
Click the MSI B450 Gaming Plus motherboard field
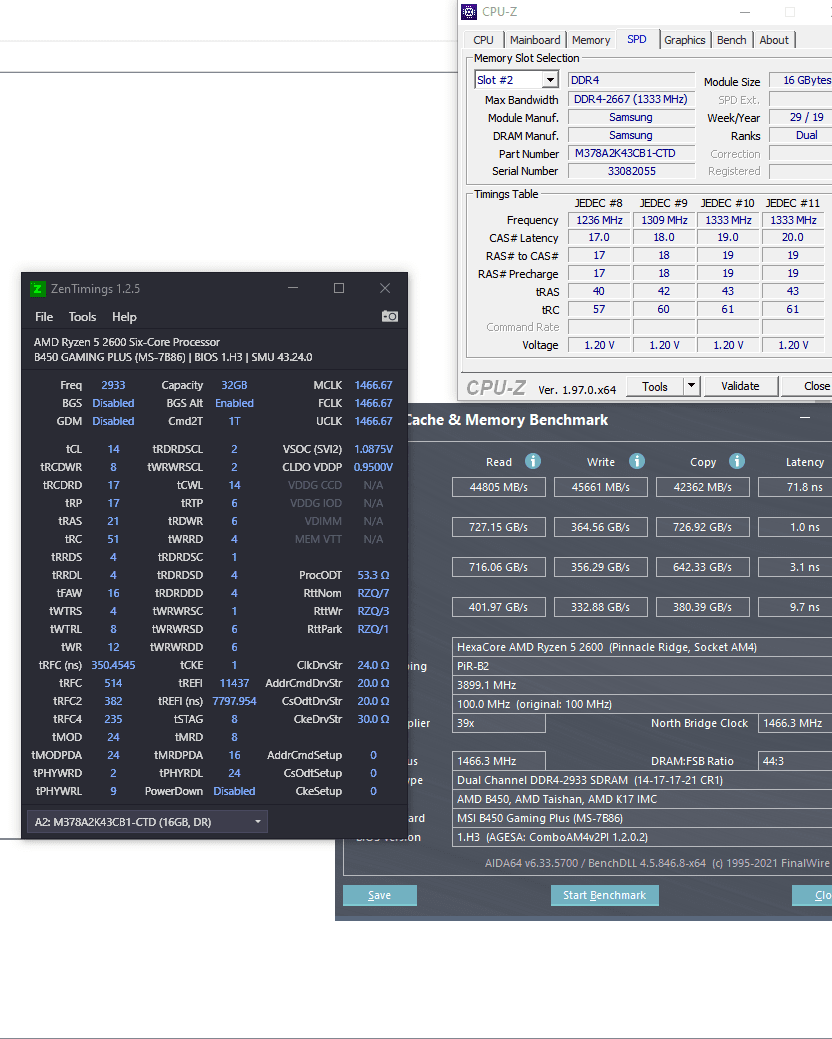pos(642,818)
